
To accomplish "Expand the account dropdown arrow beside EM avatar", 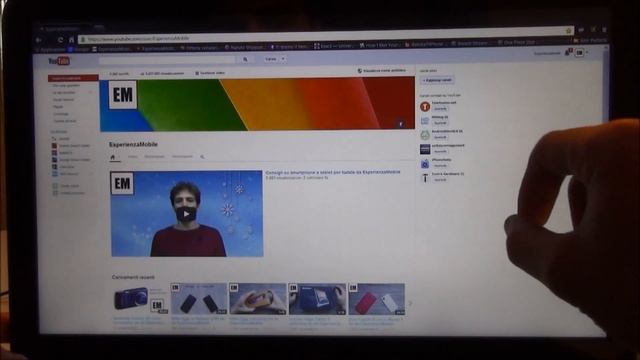I will [587, 53].
